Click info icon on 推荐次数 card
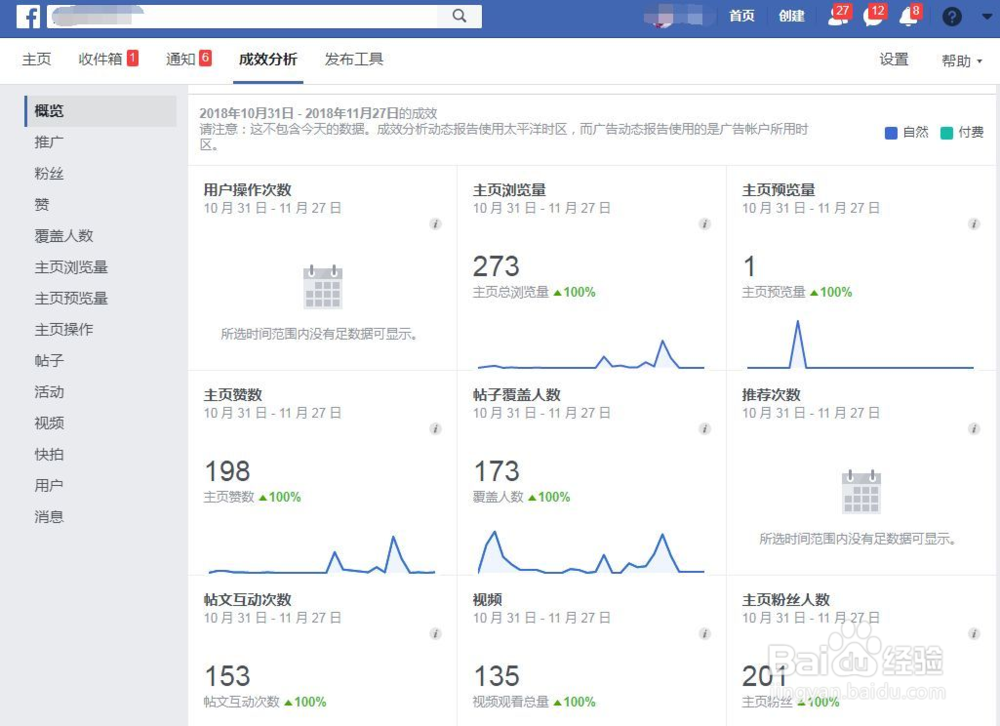 [974, 429]
